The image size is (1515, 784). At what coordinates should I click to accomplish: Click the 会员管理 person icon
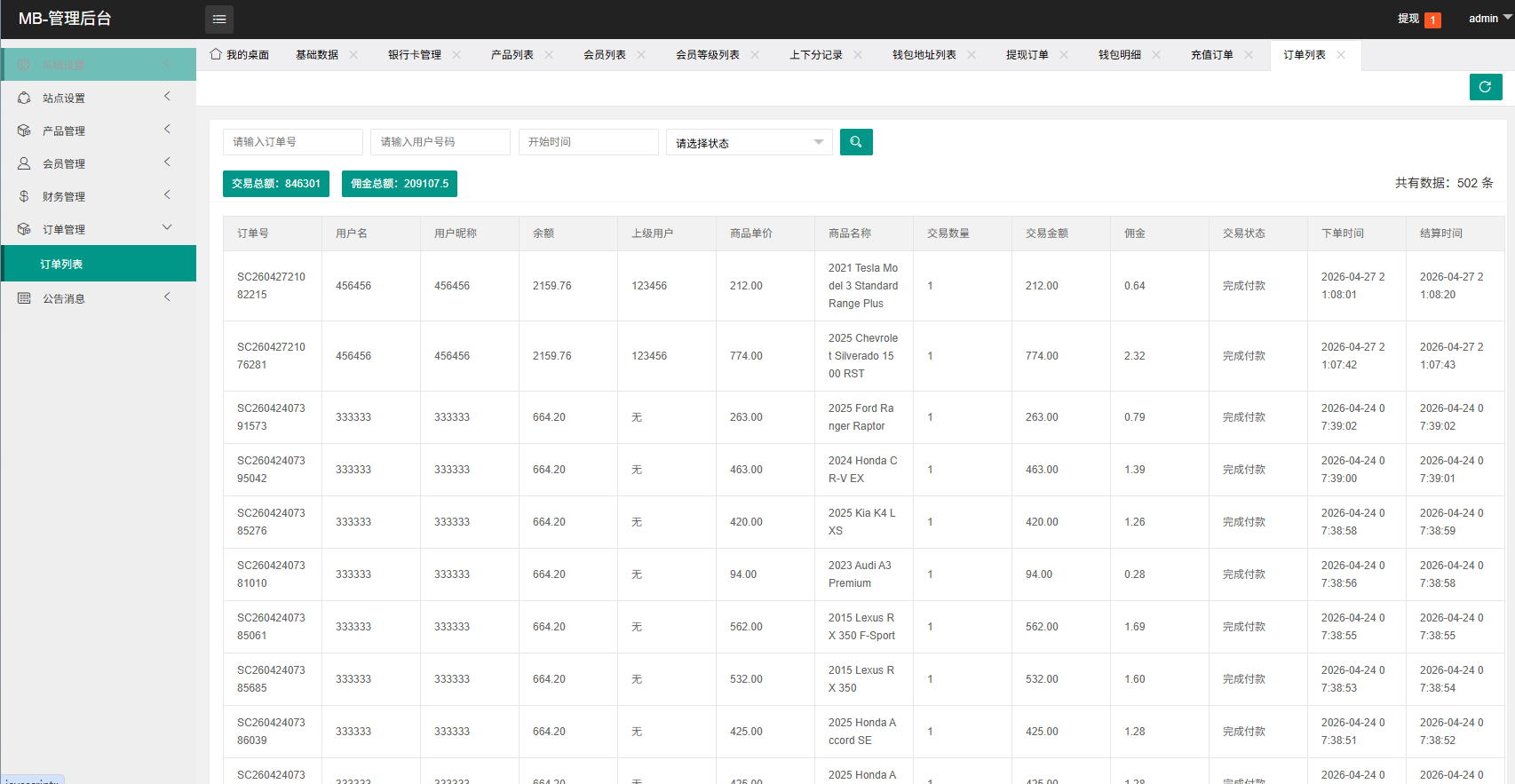pos(24,163)
